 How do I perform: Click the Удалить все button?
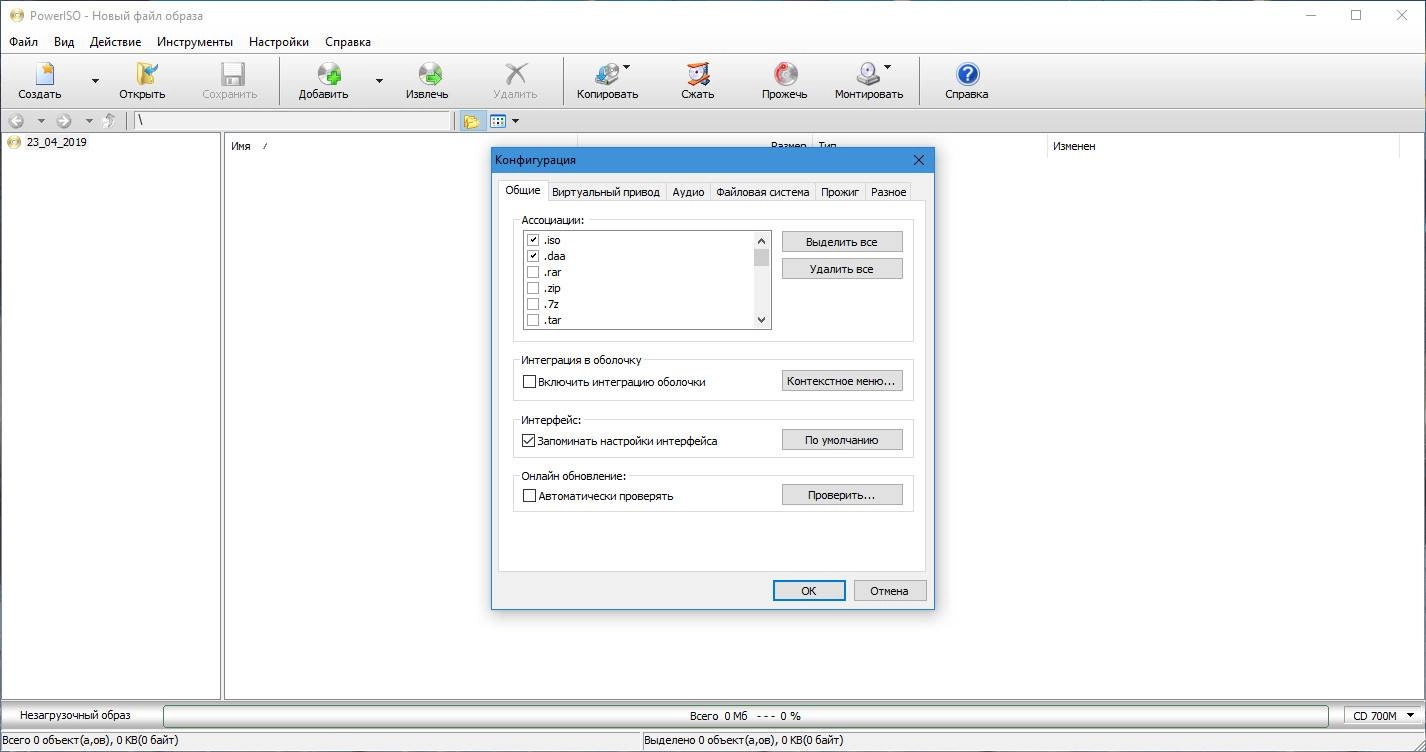842,269
